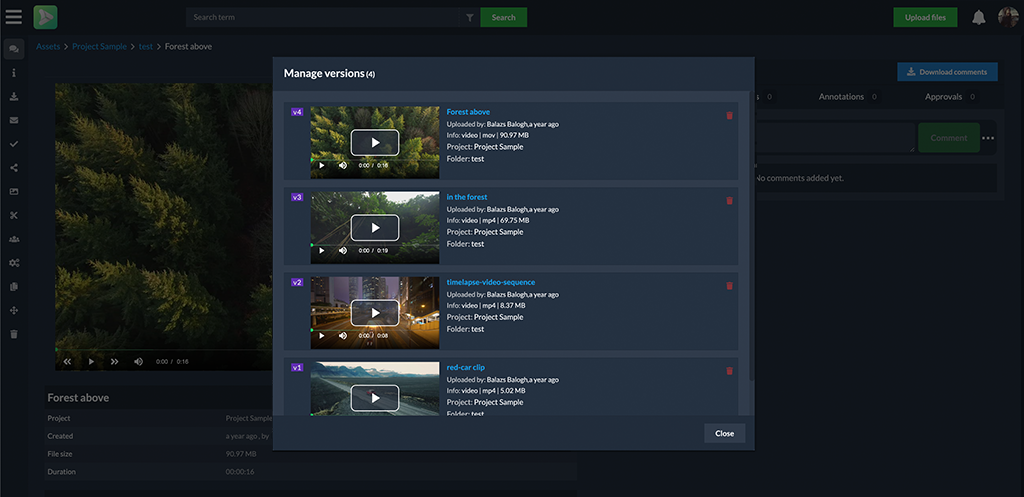
Task: Seek the Forest above preview progress bar
Action: click(375, 159)
